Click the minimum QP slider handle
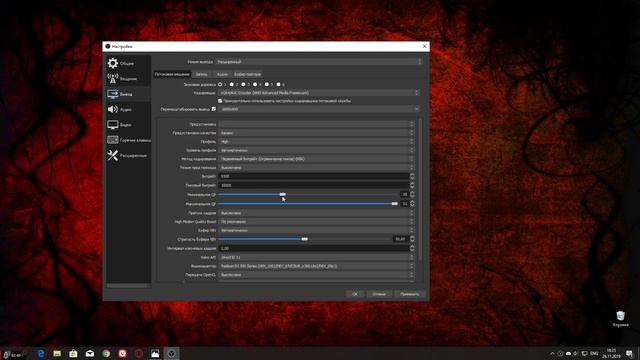Viewport: 640px width, 360px height. pos(282,194)
